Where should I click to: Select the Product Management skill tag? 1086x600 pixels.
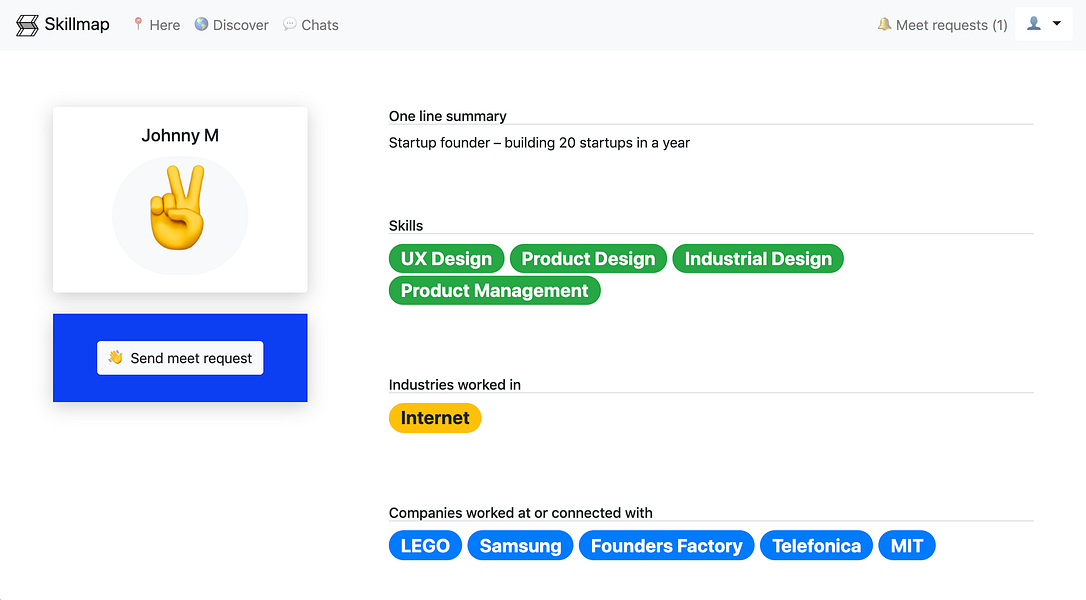(x=494, y=291)
